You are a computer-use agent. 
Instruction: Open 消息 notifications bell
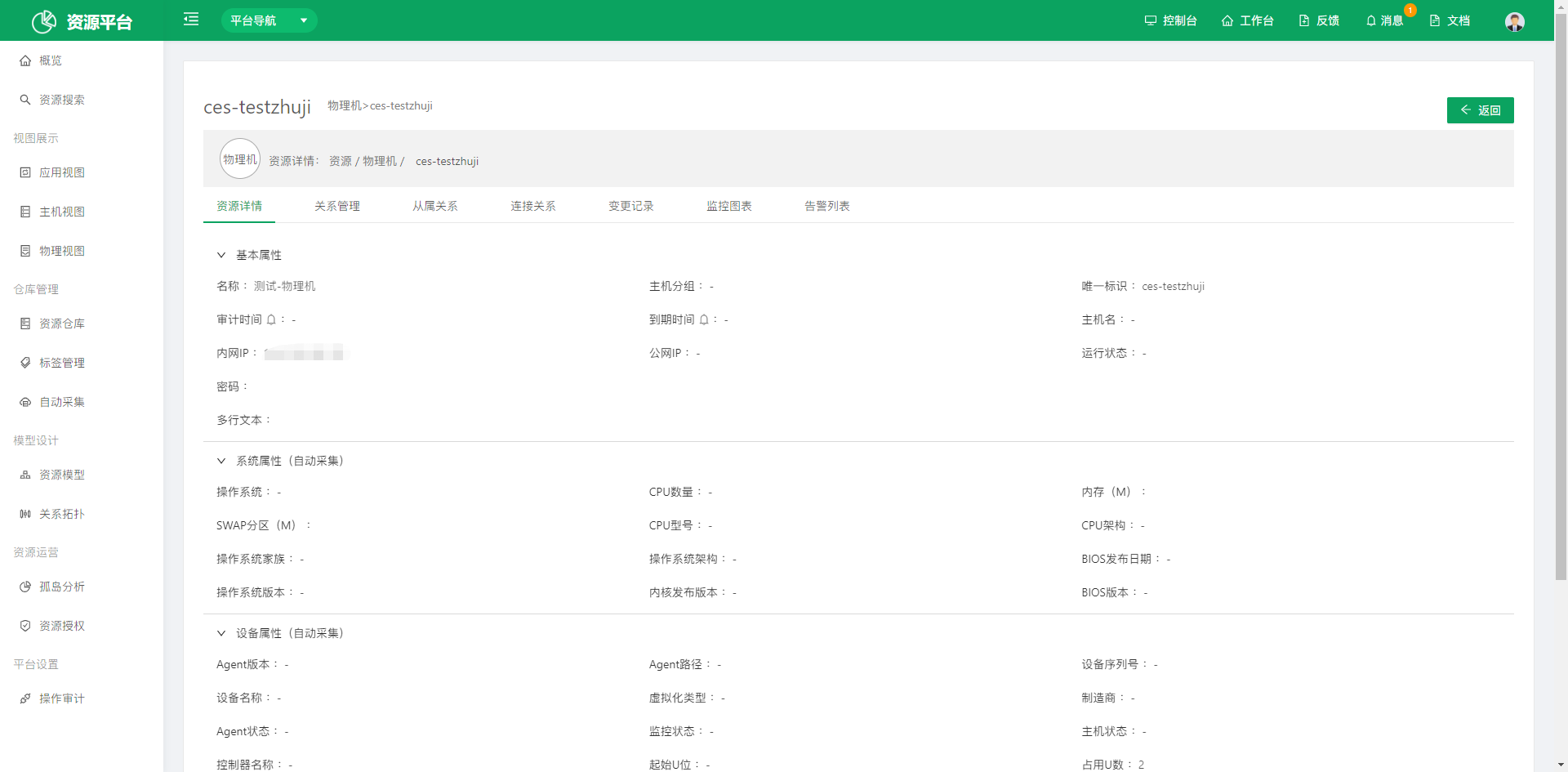pyautogui.click(x=1384, y=20)
